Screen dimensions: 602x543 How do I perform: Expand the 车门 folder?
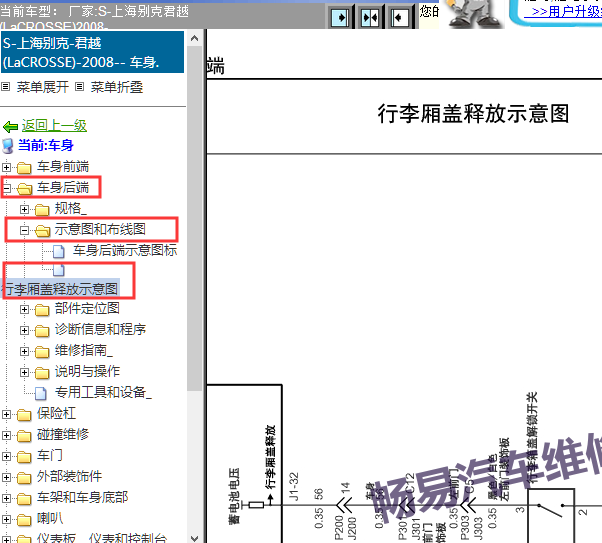click(x=6, y=456)
